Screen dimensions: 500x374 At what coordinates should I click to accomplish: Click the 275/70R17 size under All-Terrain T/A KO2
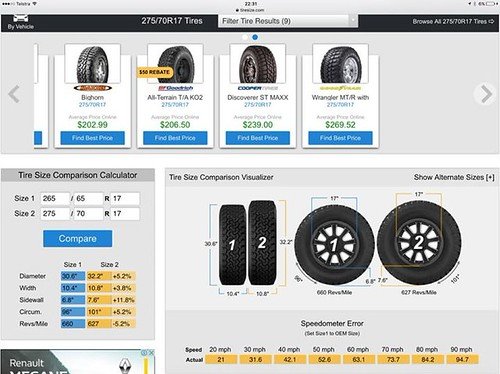pyautogui.click(x=175, y=105)
